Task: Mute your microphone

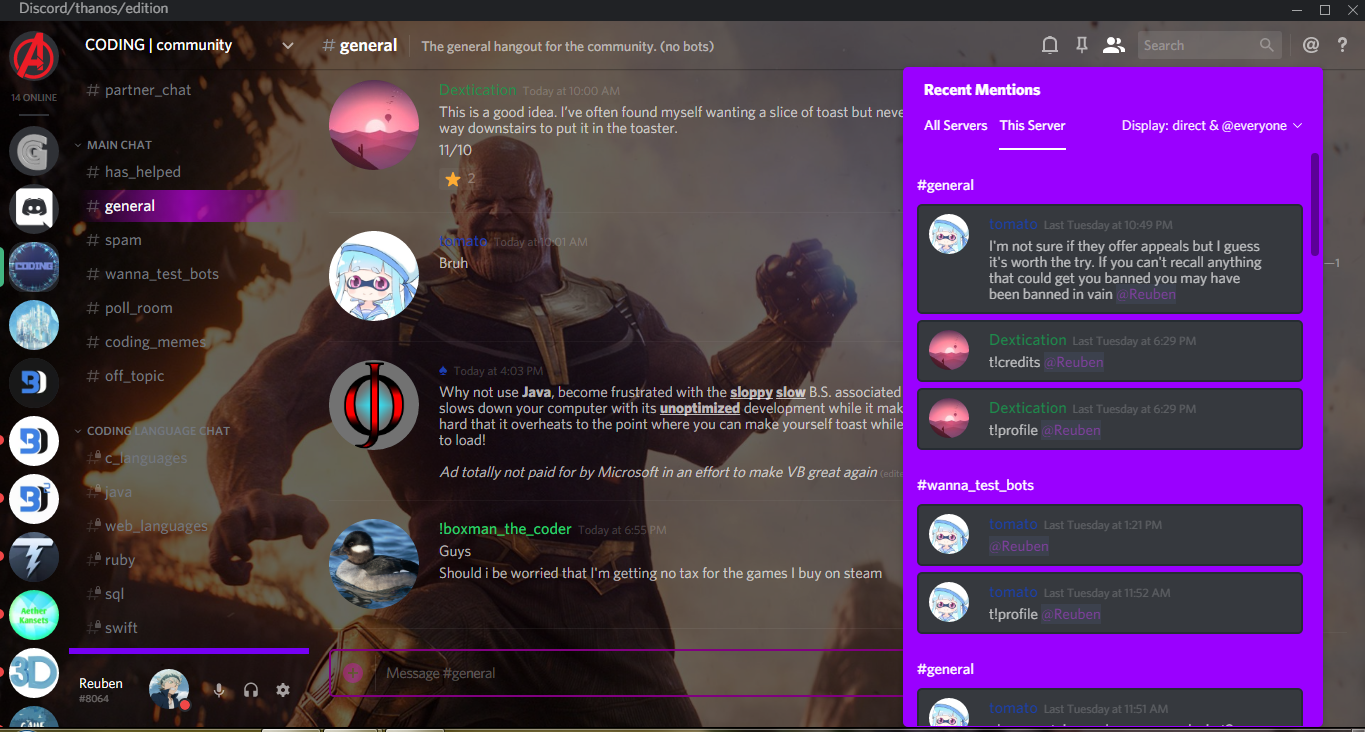Action: coord(218,690)
